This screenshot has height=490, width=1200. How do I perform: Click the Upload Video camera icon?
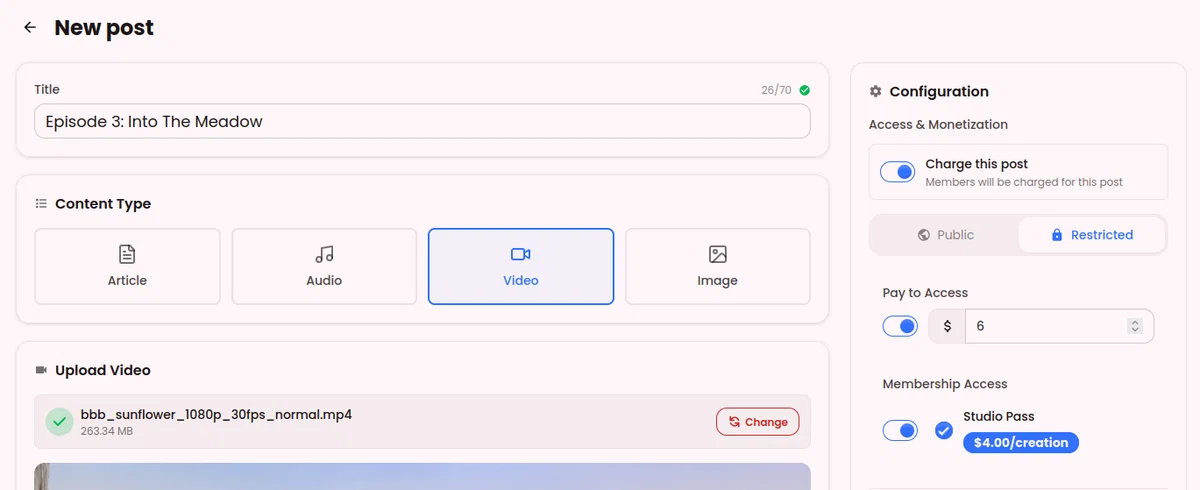(x=41, y=370)
